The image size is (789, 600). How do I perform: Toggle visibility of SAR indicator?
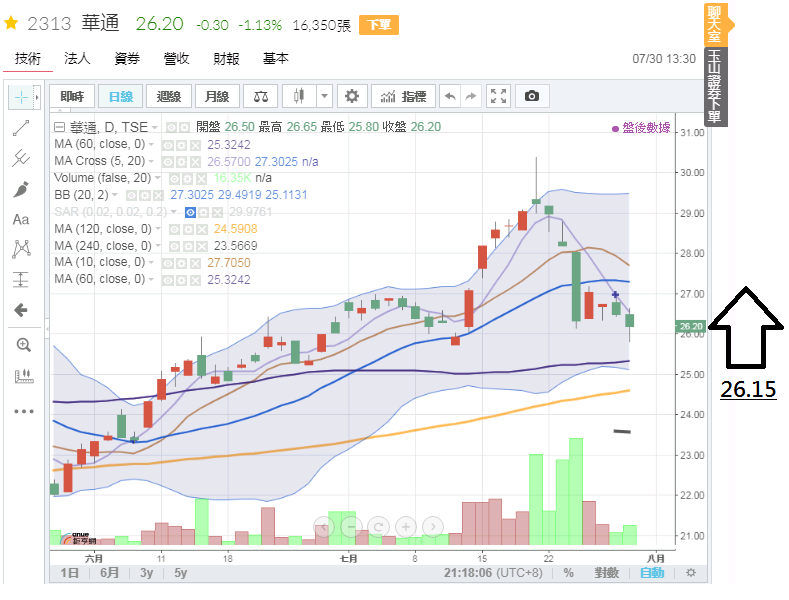190,212
